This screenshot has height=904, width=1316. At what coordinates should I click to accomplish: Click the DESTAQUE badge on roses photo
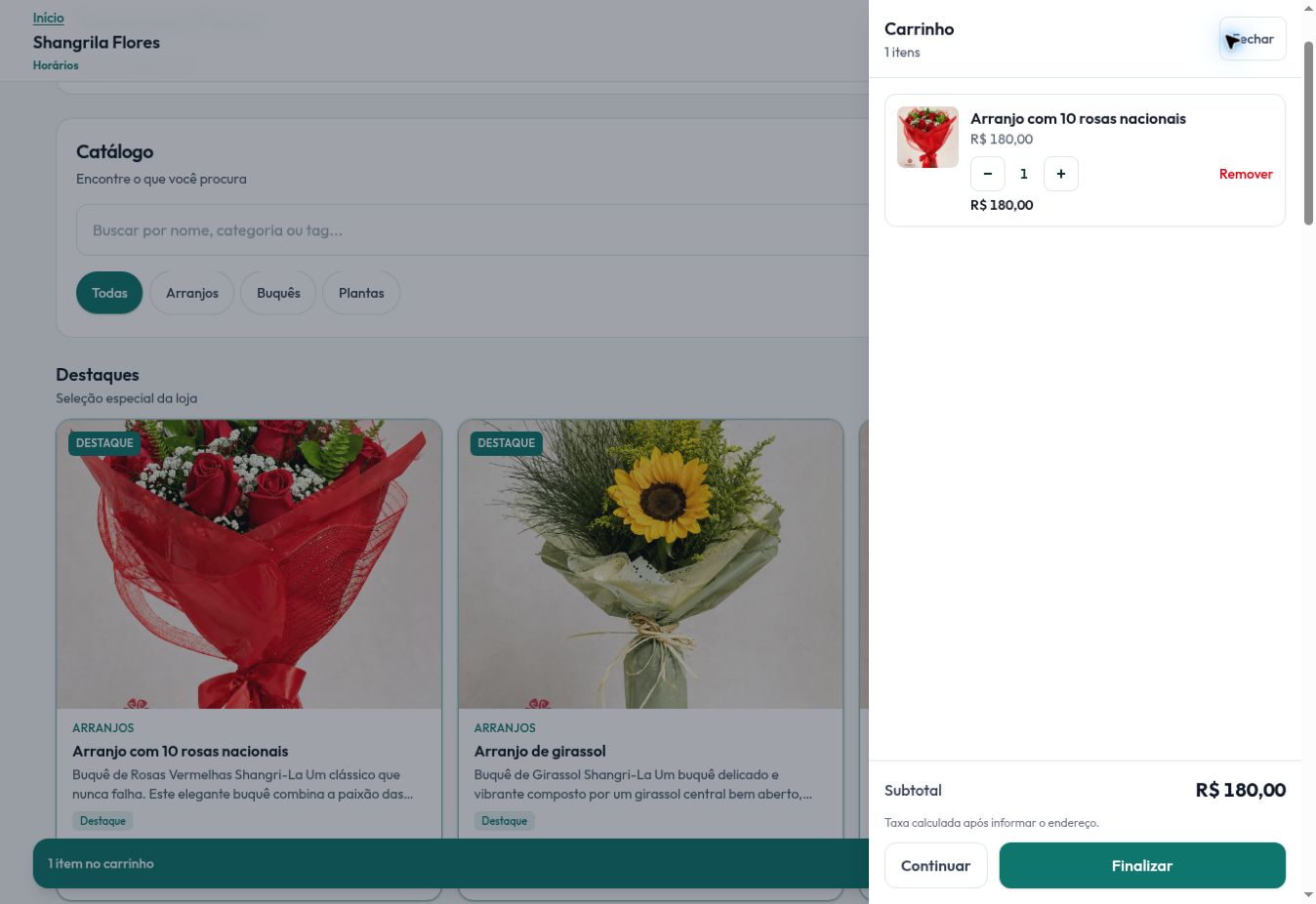[104, 443]
